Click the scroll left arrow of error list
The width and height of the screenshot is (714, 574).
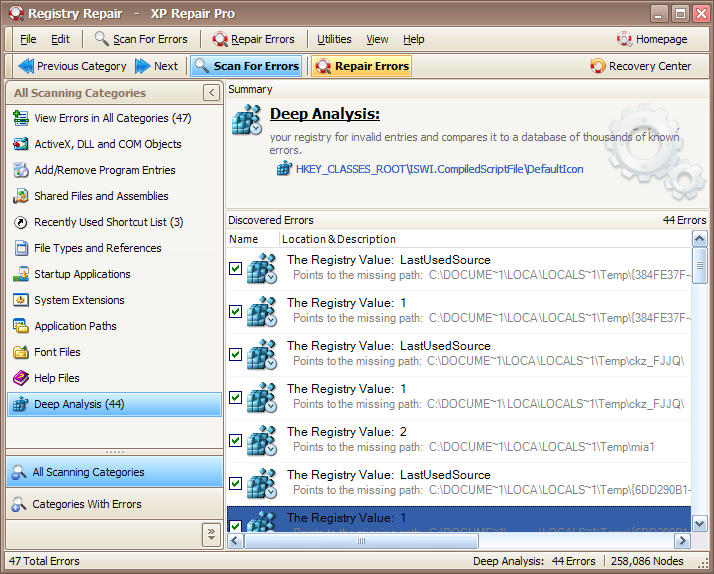tap(235, 541)
